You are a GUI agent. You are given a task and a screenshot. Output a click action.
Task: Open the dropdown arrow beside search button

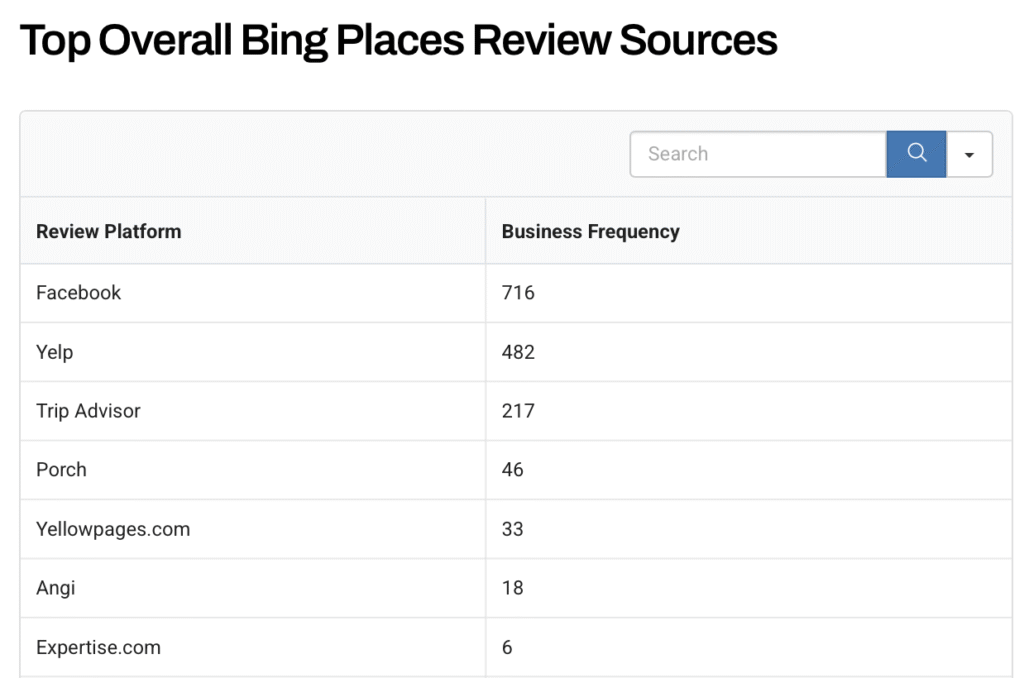(x=969, y=155)
